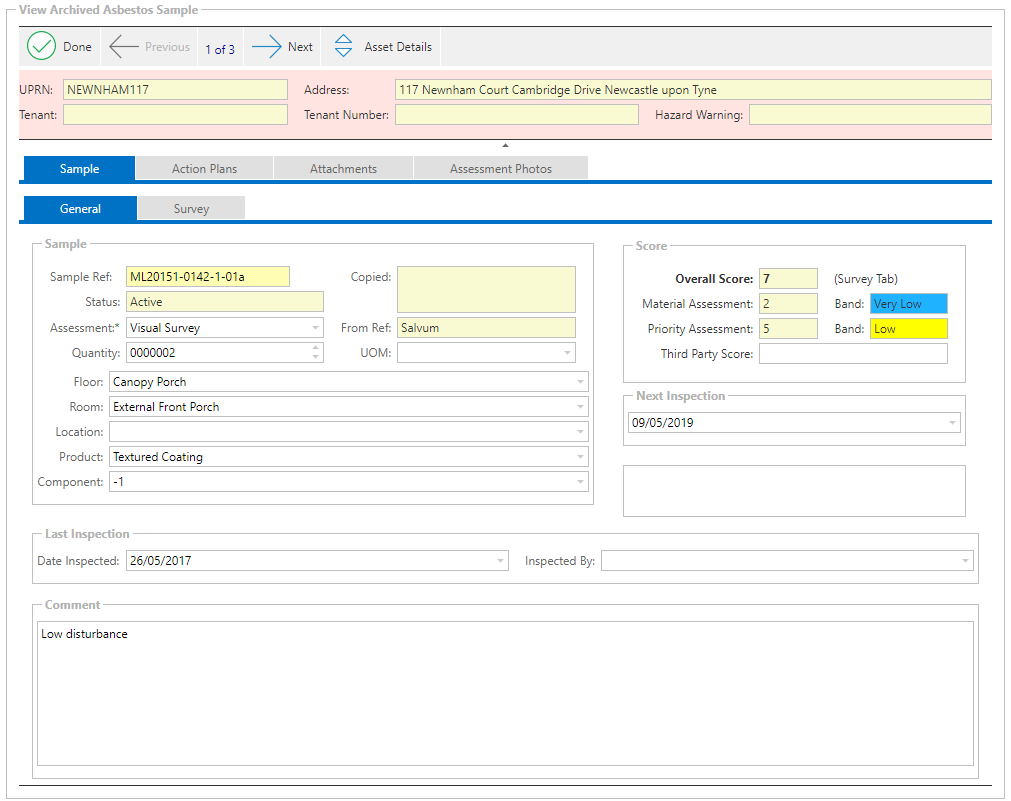Open Asset Details from the toolbar
Viewport: 1011px width, 801px height.
pos(384,47)
